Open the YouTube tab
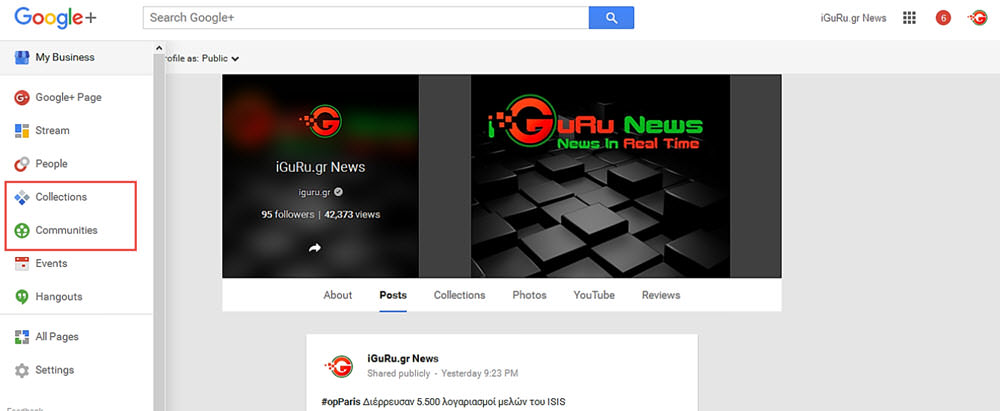This screenshot has height=411, width=1000. click(x=594, y=295)
